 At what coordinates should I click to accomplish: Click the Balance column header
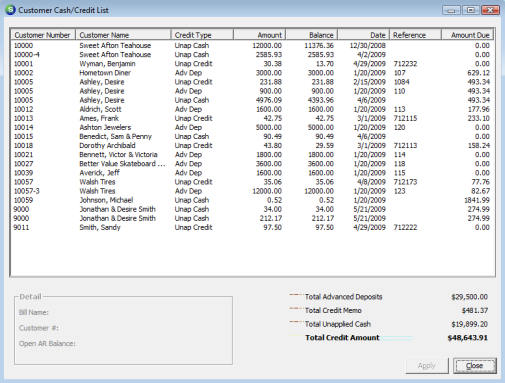312,35
